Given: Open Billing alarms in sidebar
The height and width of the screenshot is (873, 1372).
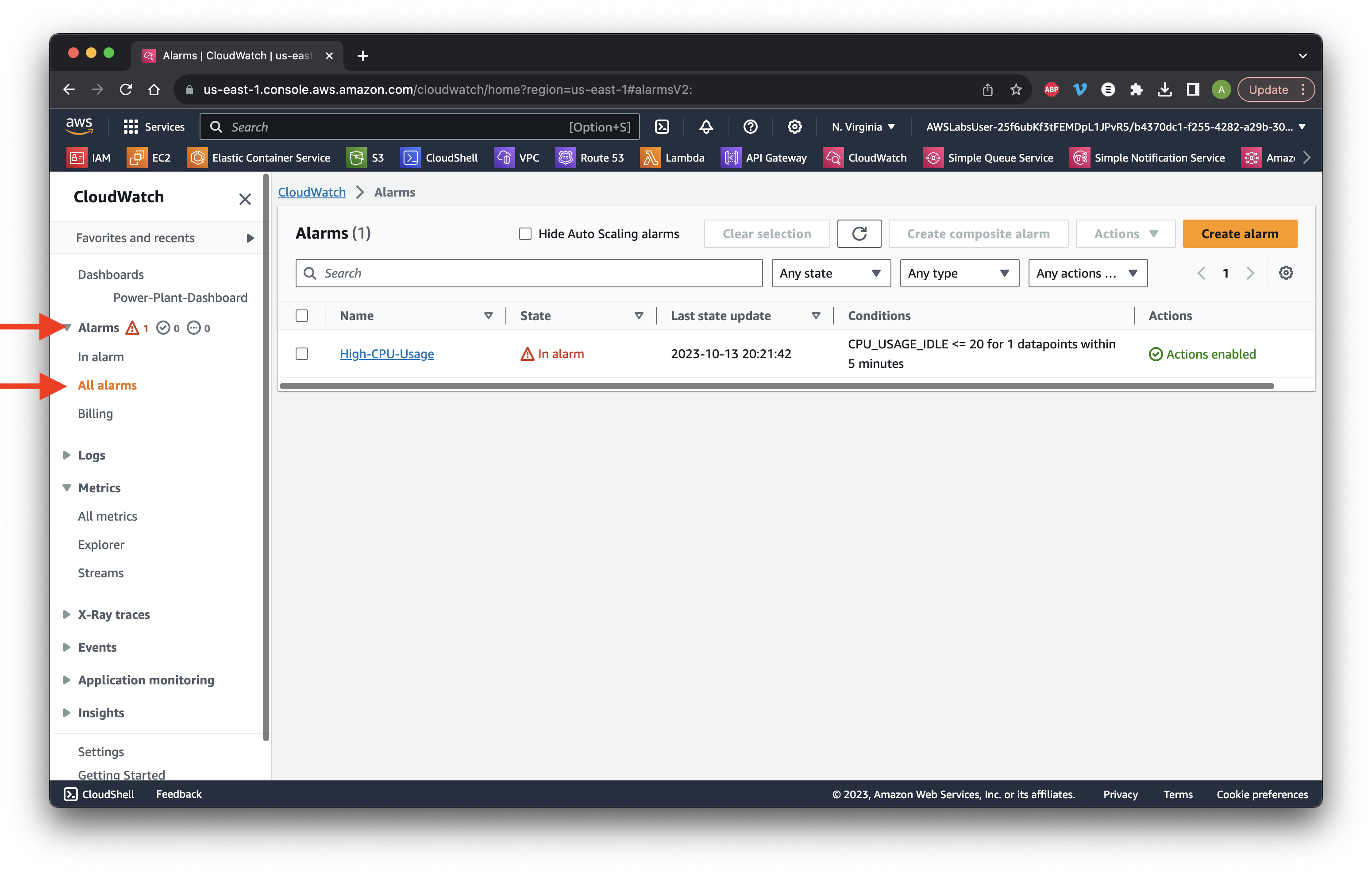Looking at the screenshot, I should 95,414.
